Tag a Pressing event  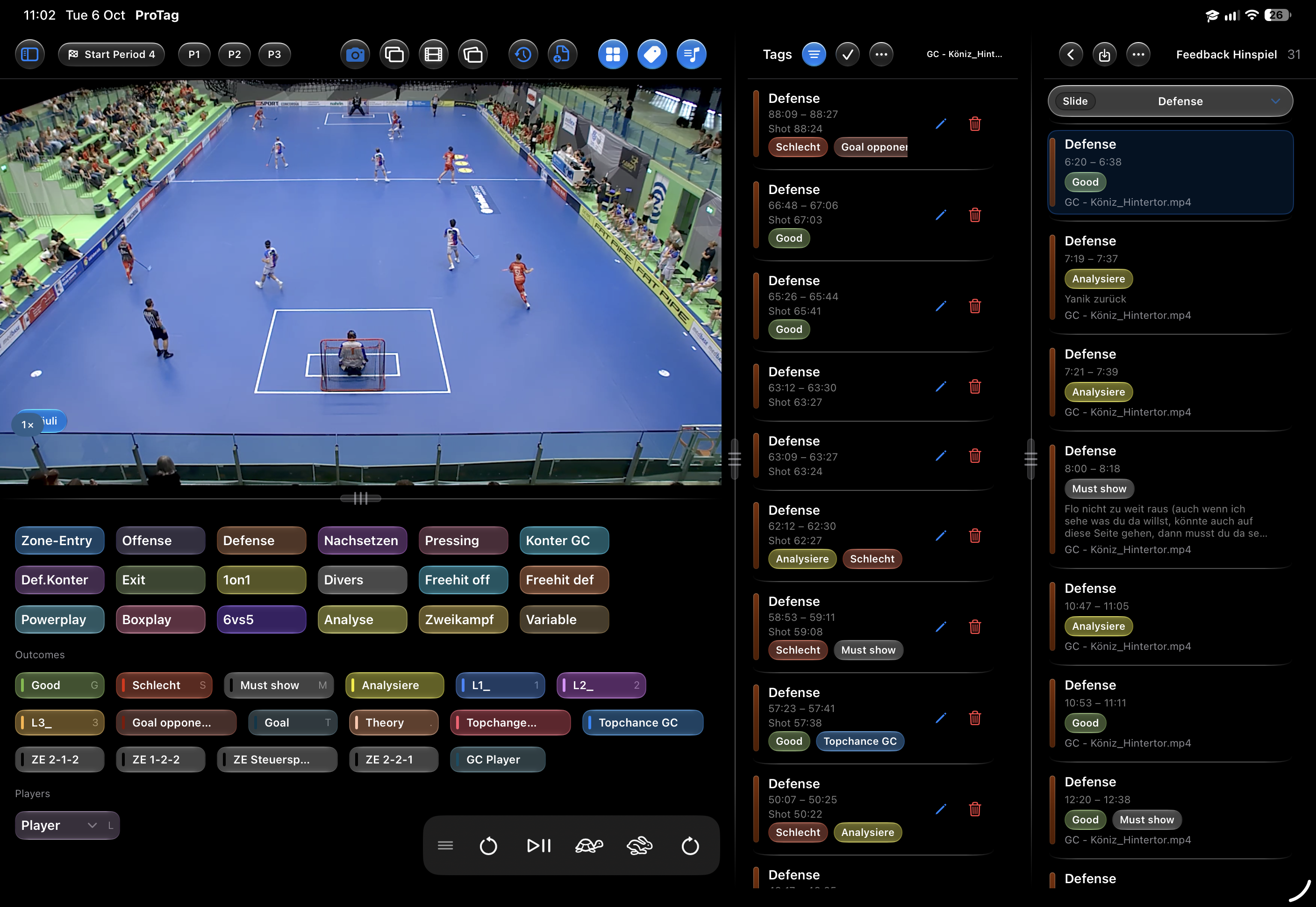pyautogui.click(x=463, y=540)
